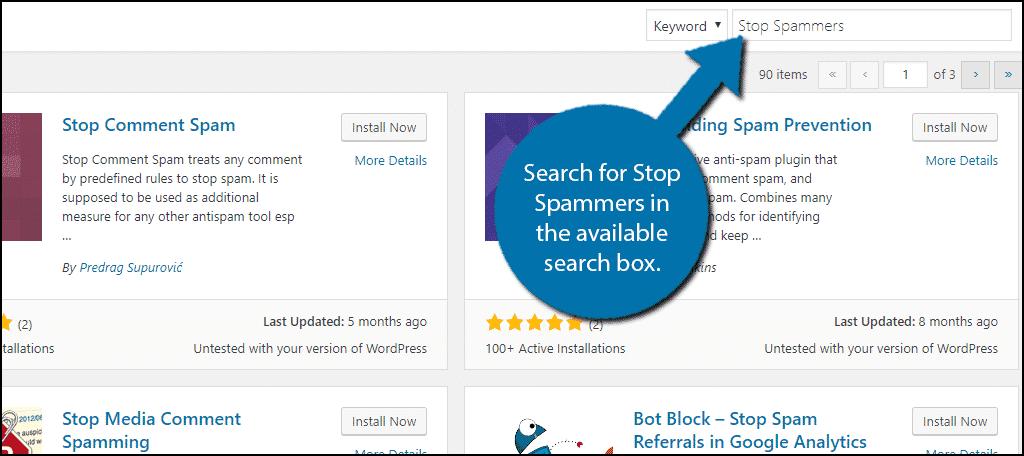The image size is (1024, 456).
Task: Click 'Last Updated: 8 months ago' text
Action: (x=916, y=321)
